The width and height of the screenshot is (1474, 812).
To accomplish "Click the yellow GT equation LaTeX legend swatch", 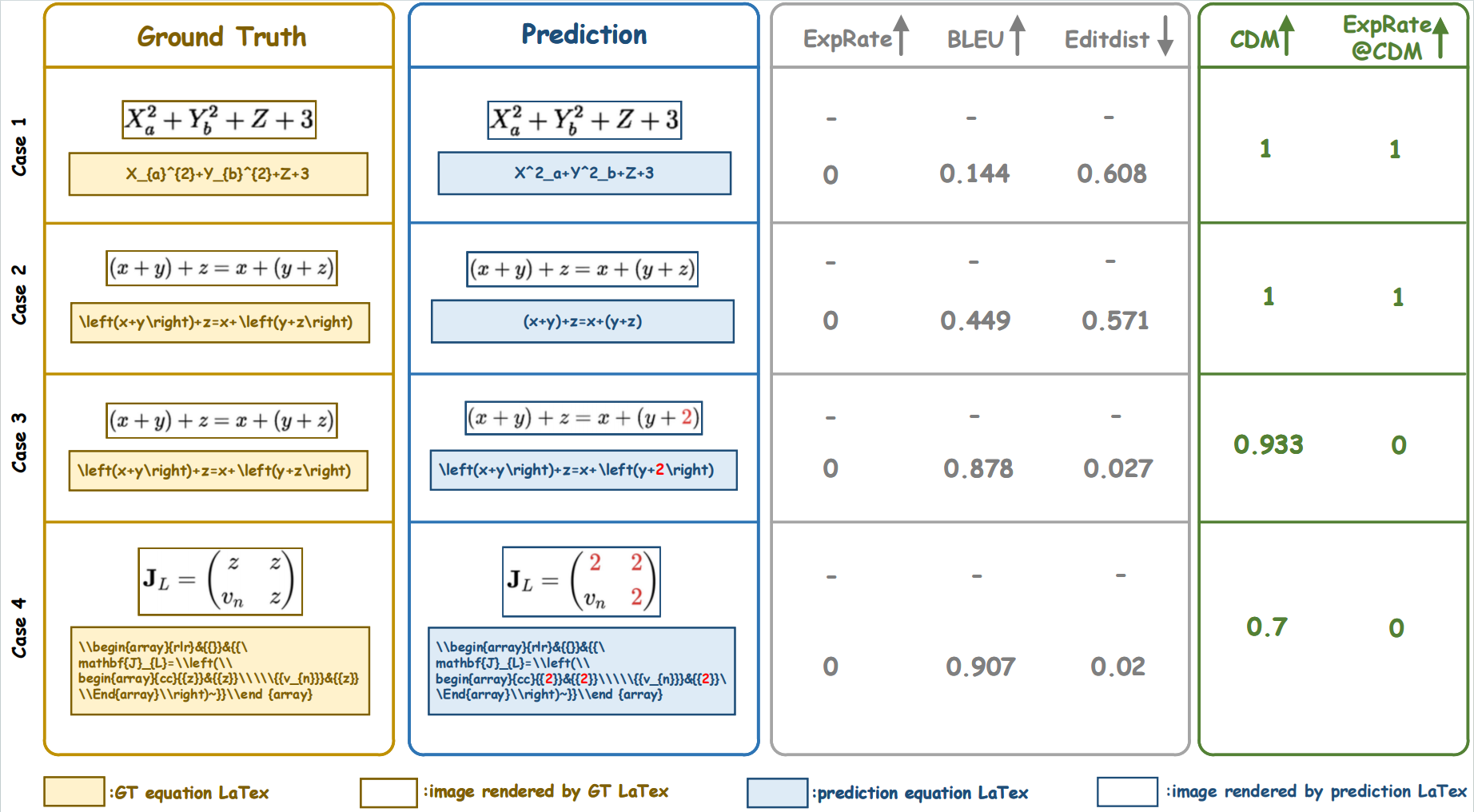I will (74, 792).
